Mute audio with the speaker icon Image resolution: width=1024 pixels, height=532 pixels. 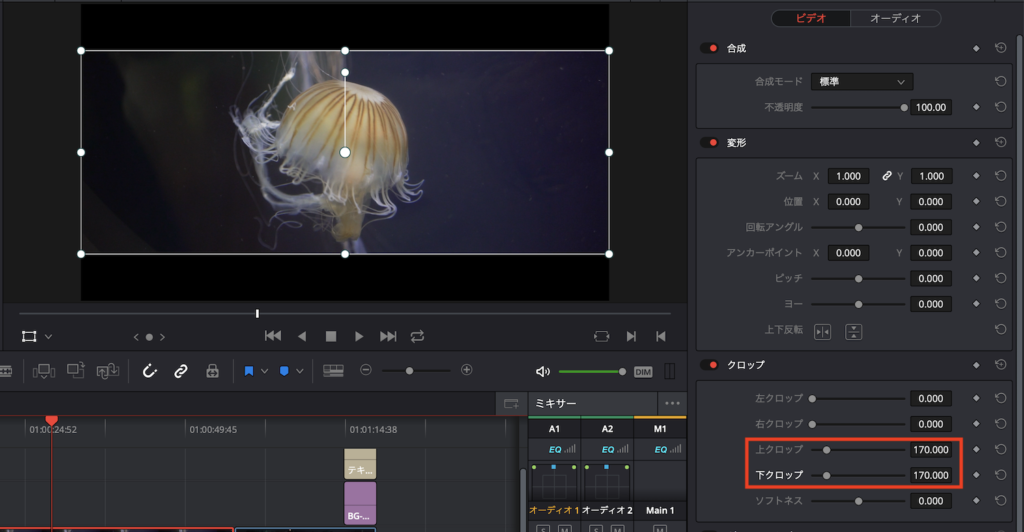tap(543, 371)
